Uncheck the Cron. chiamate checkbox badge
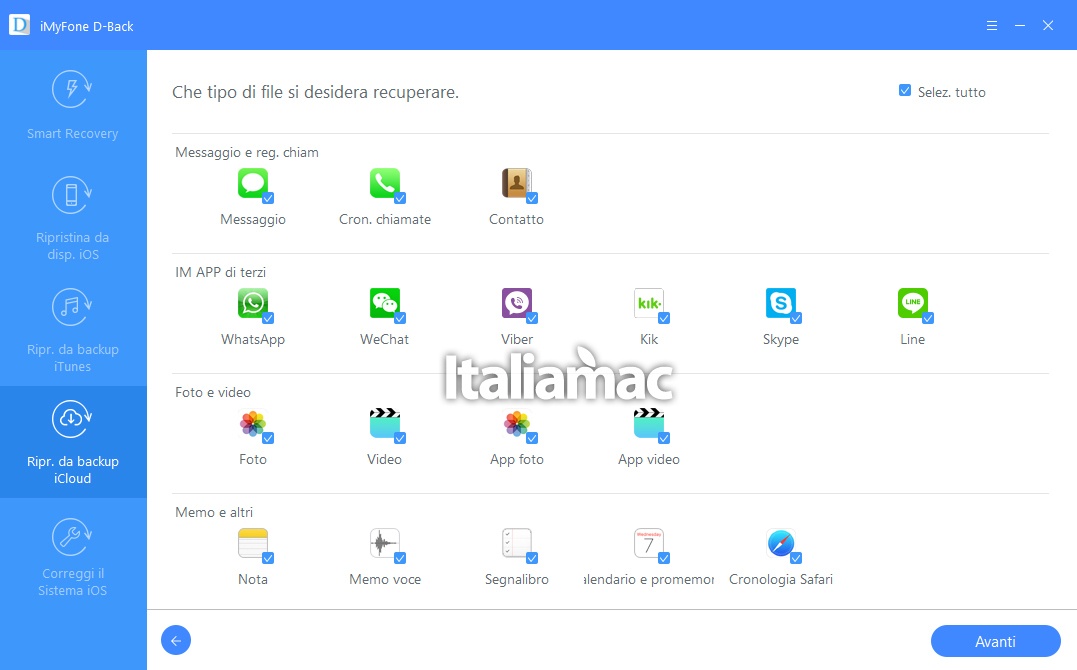The height and width of the screenshot is (670, 1077). point(400,199)
